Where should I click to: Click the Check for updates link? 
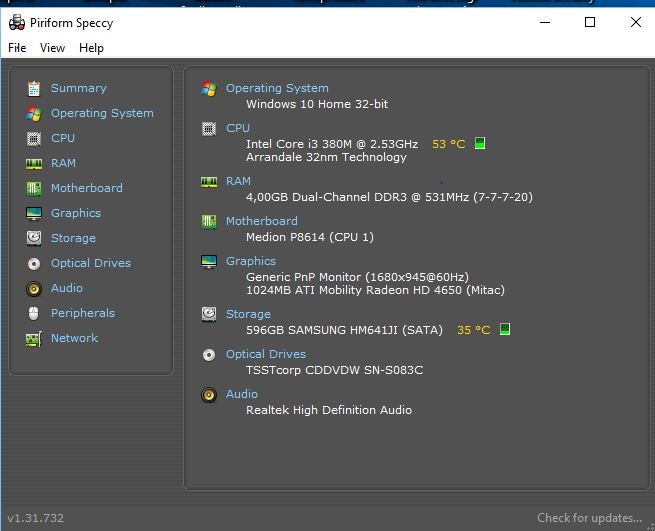point(589,518)
